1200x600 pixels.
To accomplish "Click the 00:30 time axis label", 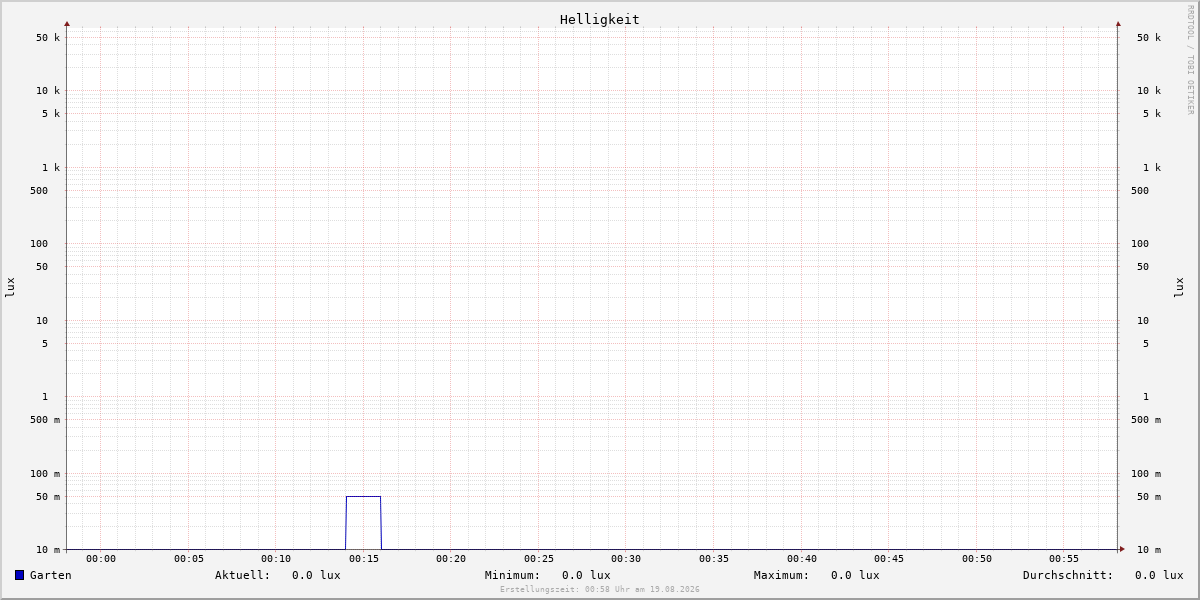I will click(626, 559).
